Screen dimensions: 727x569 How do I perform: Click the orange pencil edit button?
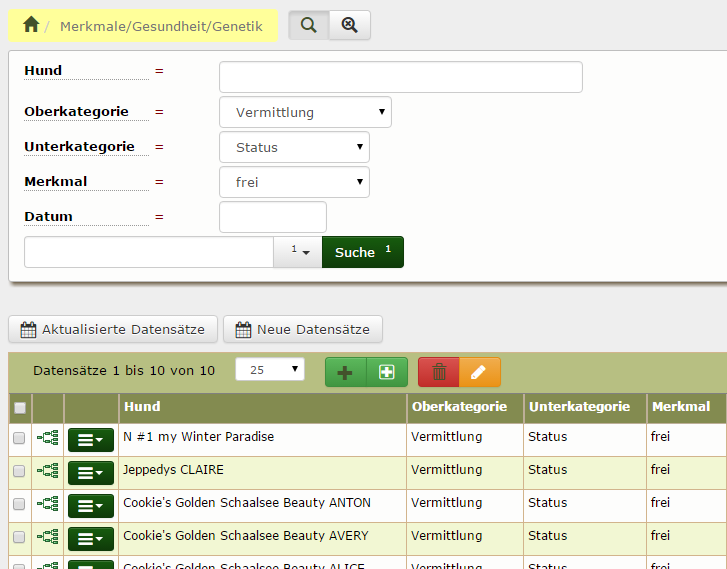pos(480,372)
